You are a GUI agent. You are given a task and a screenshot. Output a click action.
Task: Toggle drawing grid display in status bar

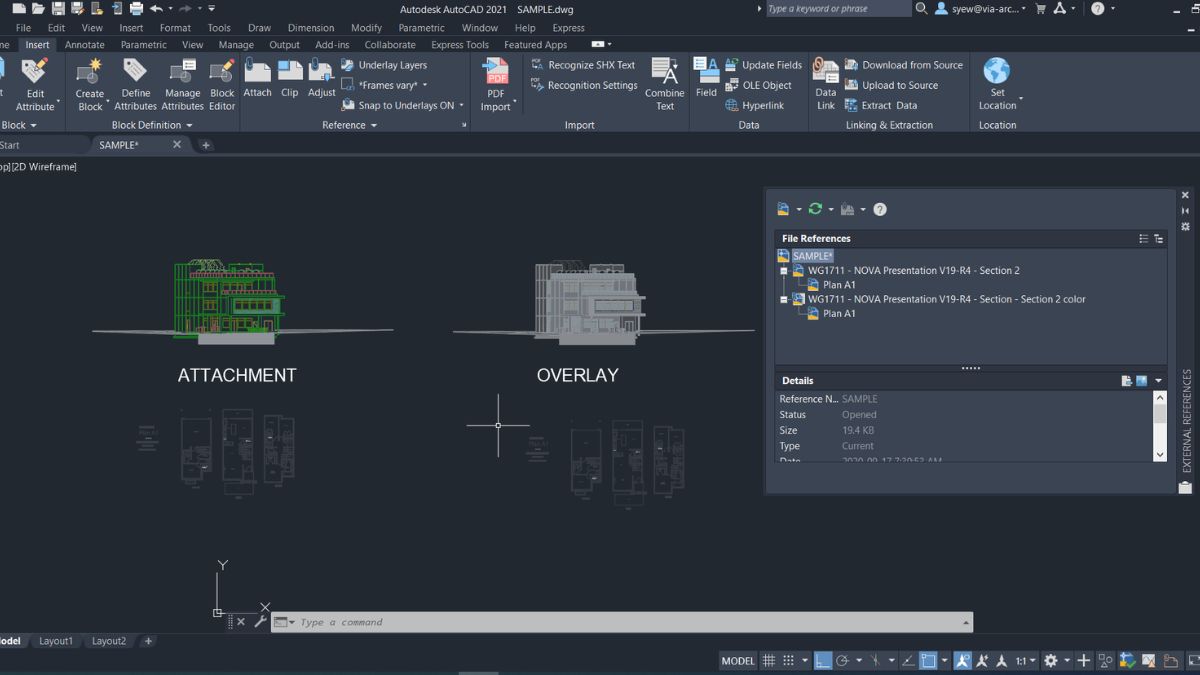click(769, 661)
